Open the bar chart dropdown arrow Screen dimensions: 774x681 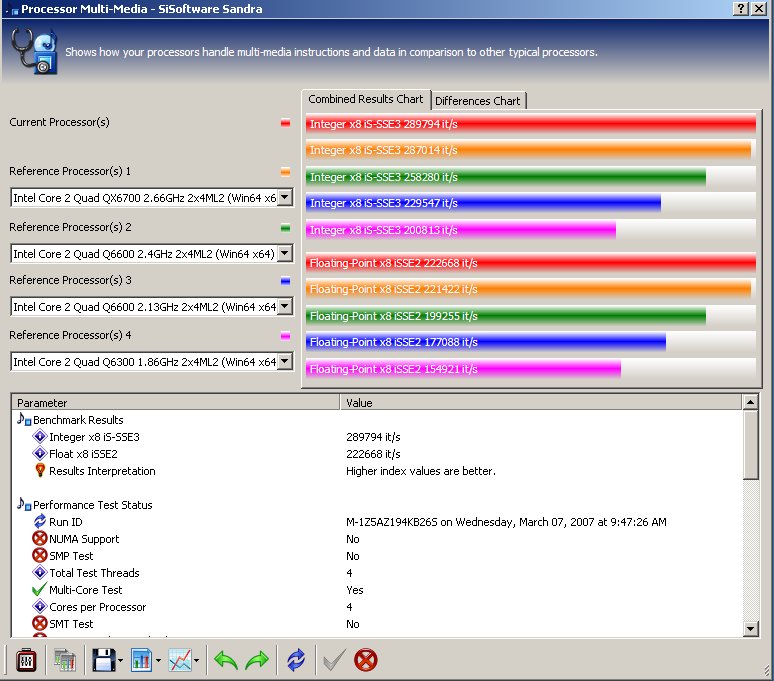point(158,661)
